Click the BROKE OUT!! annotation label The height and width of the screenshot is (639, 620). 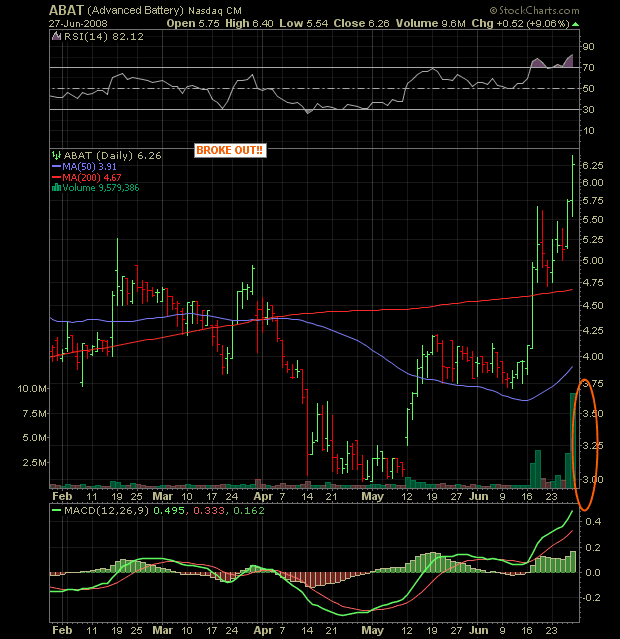[230, 150]
